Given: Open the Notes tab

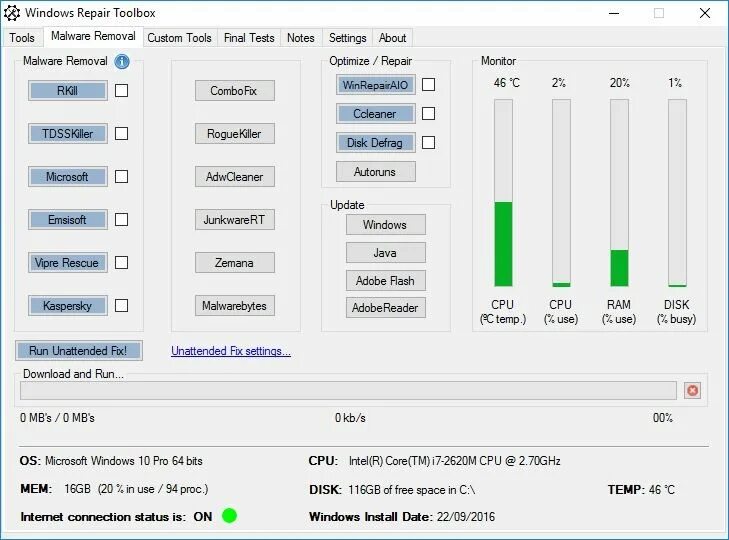Looking at the screenshot, I should pos(300,38).
